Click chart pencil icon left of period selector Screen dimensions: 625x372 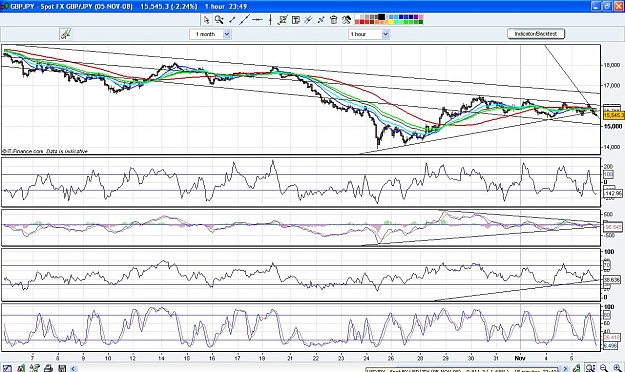pos(65,34)
